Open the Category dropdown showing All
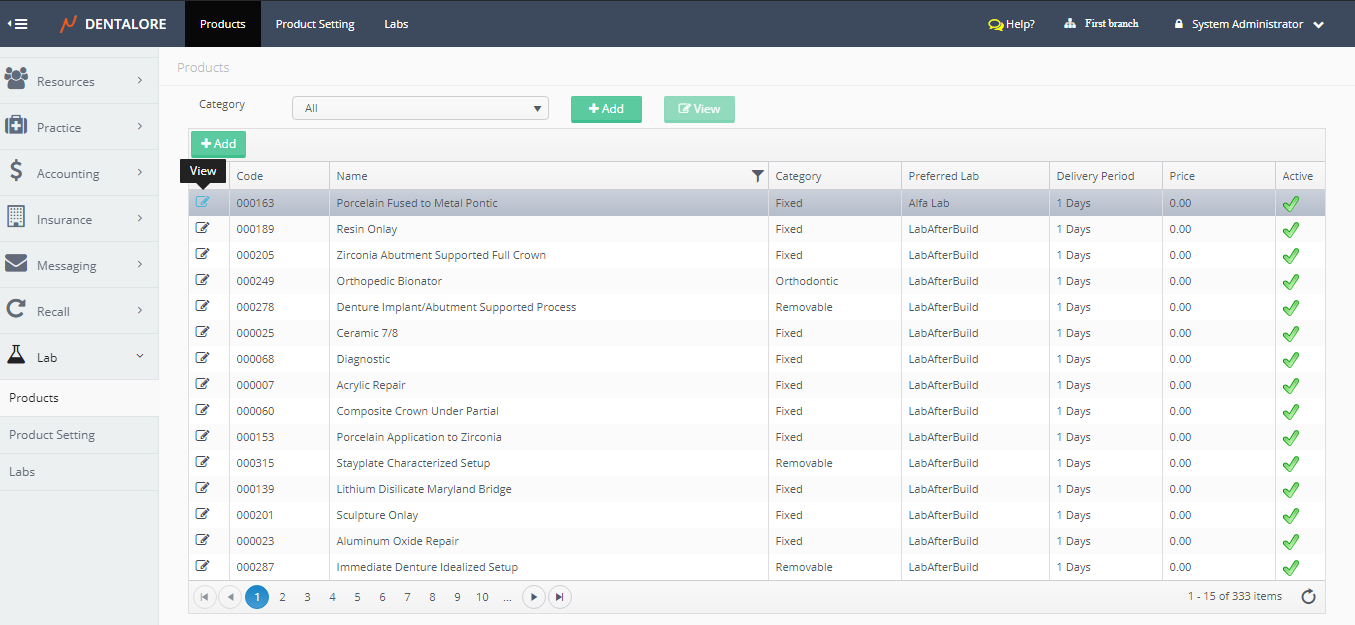The height and width of the screenshot is (625, 1355). pos(420,108)
